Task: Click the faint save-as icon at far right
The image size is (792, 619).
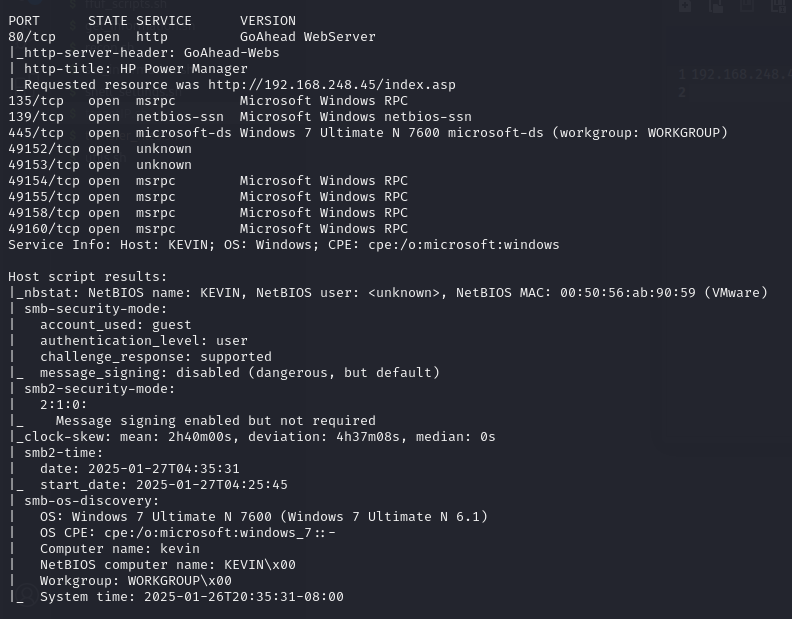Action: (779, 6)
